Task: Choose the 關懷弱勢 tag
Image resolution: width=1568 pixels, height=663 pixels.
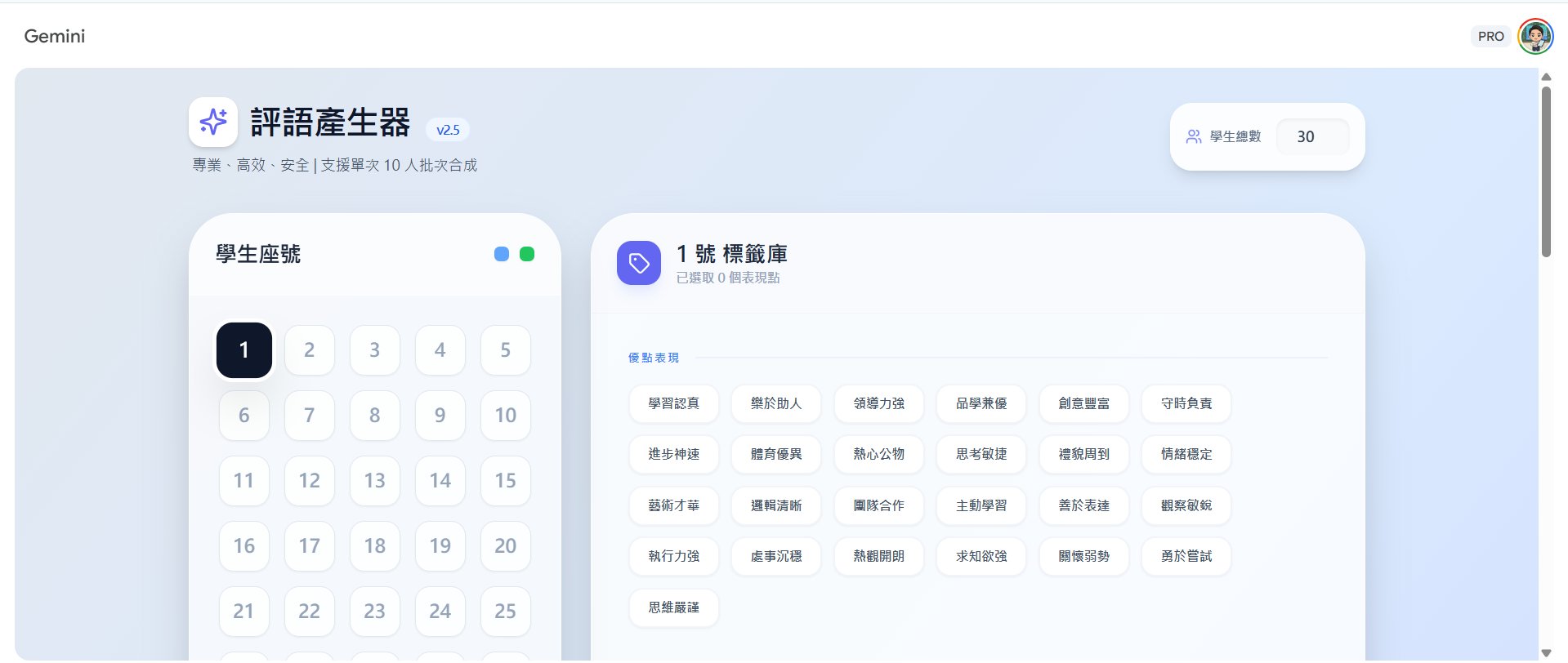Action: (1084, 556)
